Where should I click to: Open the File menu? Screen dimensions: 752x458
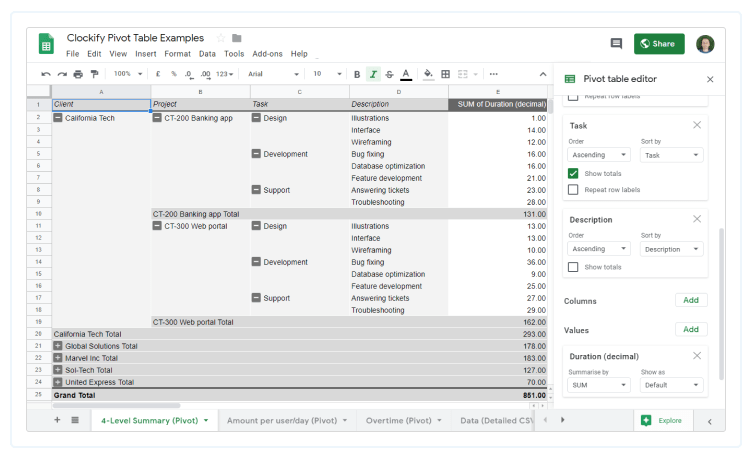pos(72,54)
